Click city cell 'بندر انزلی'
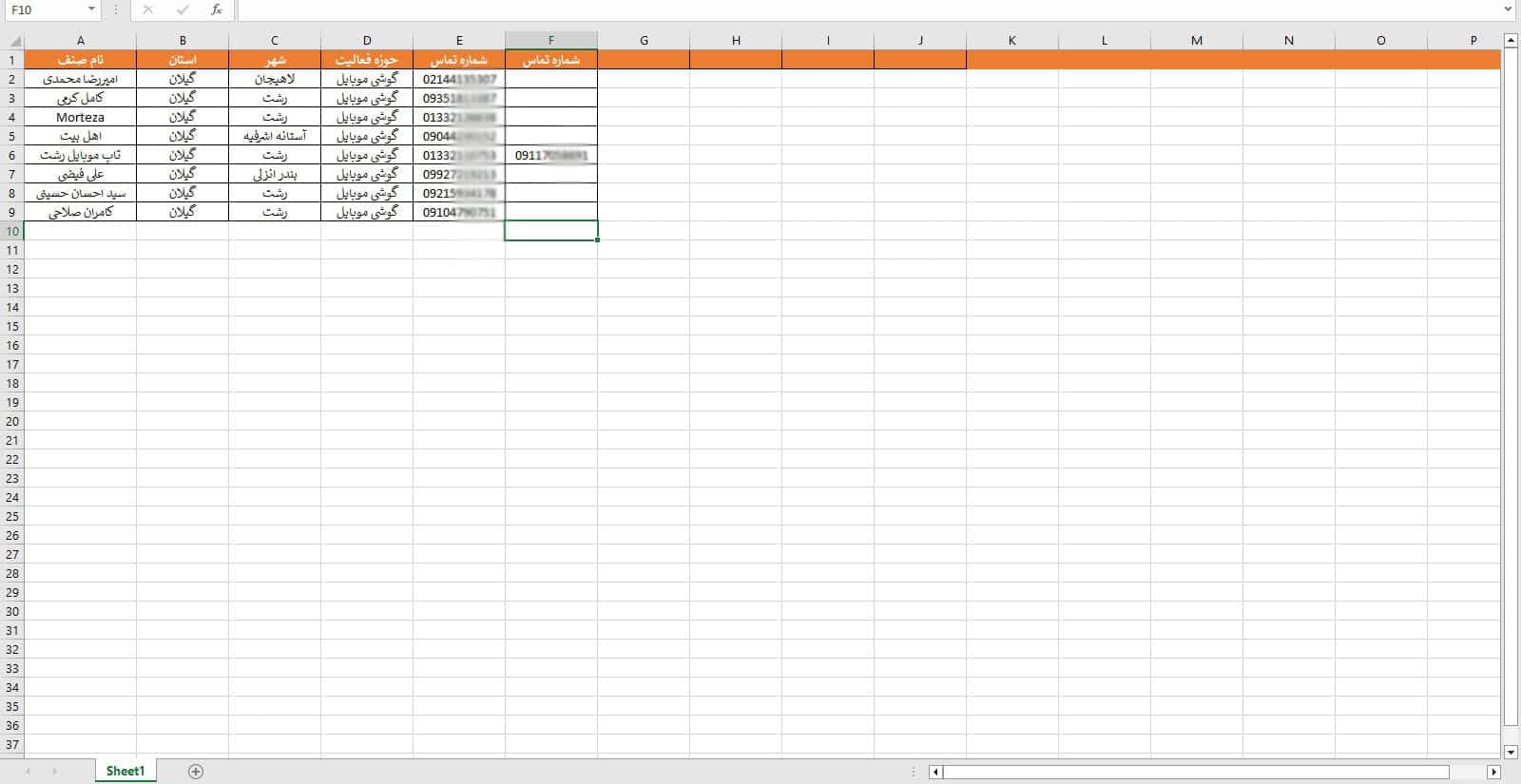Viewport: 1521px width, 784px height. click(x=275, y=174)
